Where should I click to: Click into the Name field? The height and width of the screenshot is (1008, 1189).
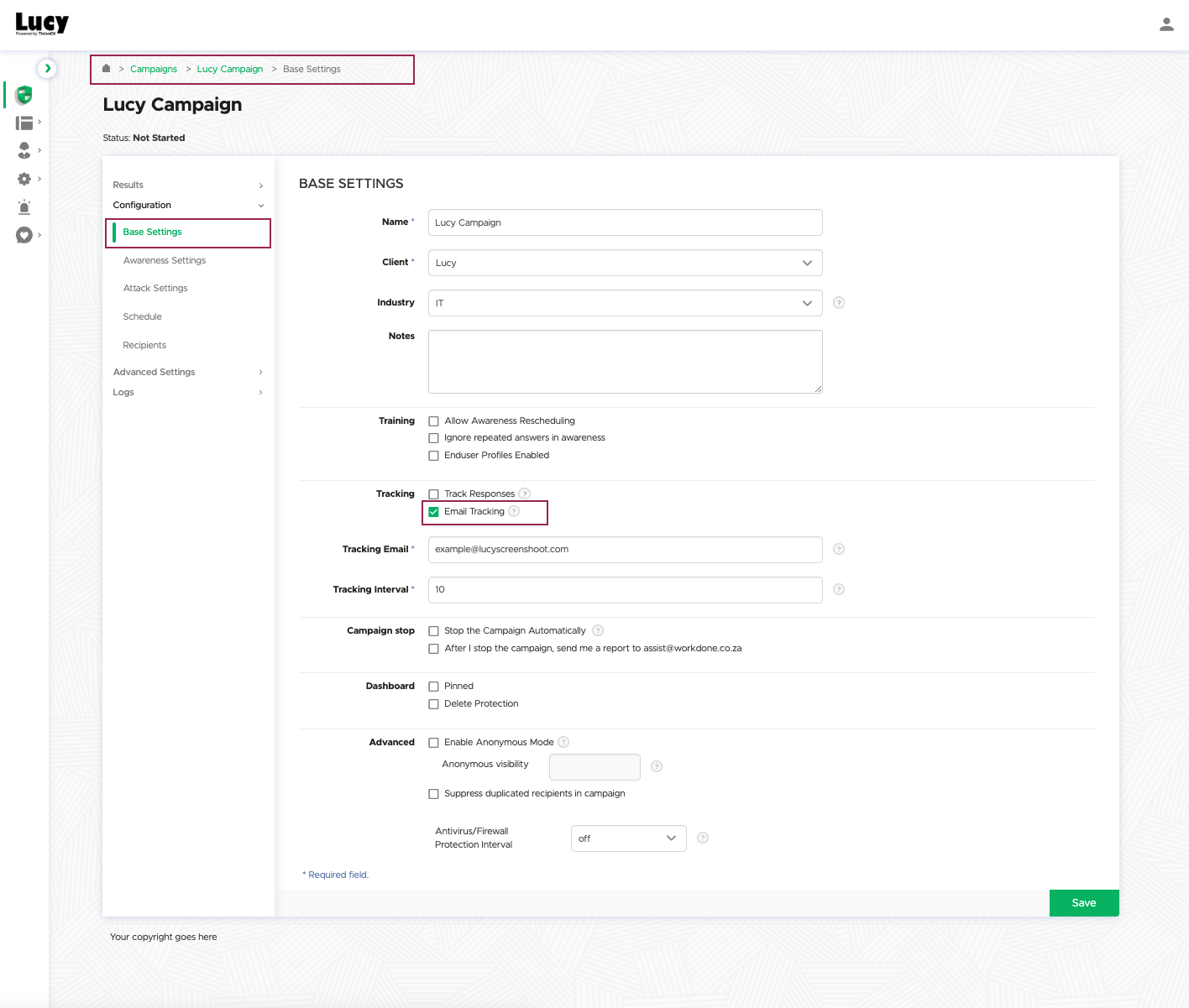click(625, 222)
